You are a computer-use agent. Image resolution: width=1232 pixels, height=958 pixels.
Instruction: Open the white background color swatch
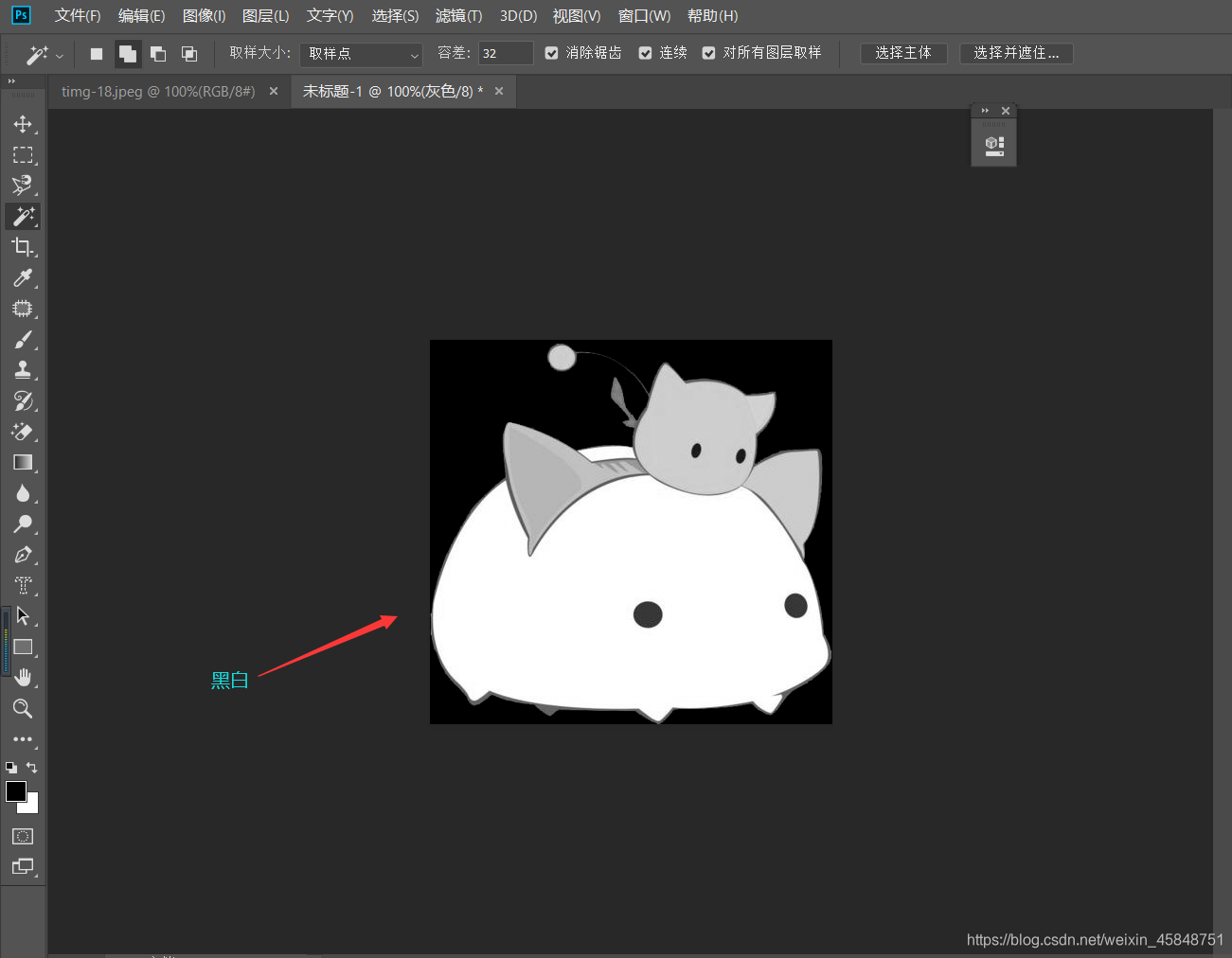32,806
